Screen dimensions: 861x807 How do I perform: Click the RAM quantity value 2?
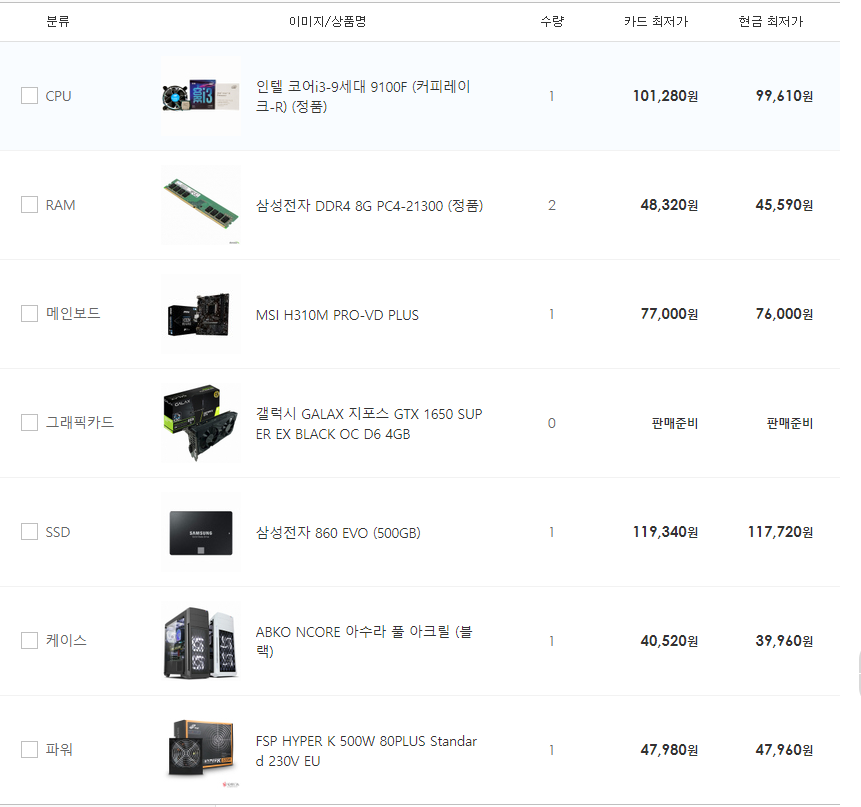pyautogui.click(x=552, y=205)
